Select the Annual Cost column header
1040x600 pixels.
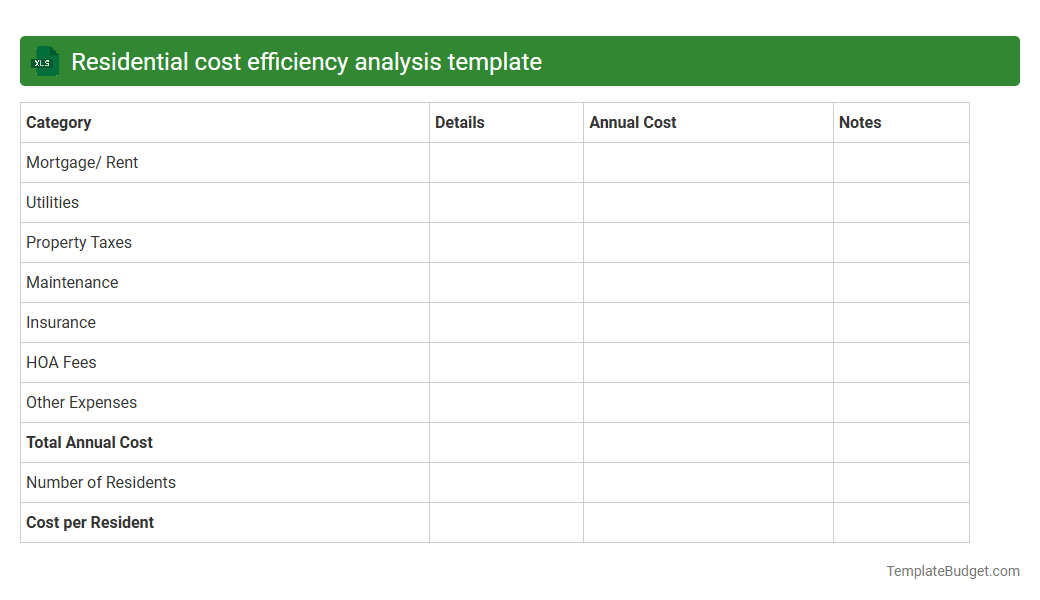tap(632, 122)
